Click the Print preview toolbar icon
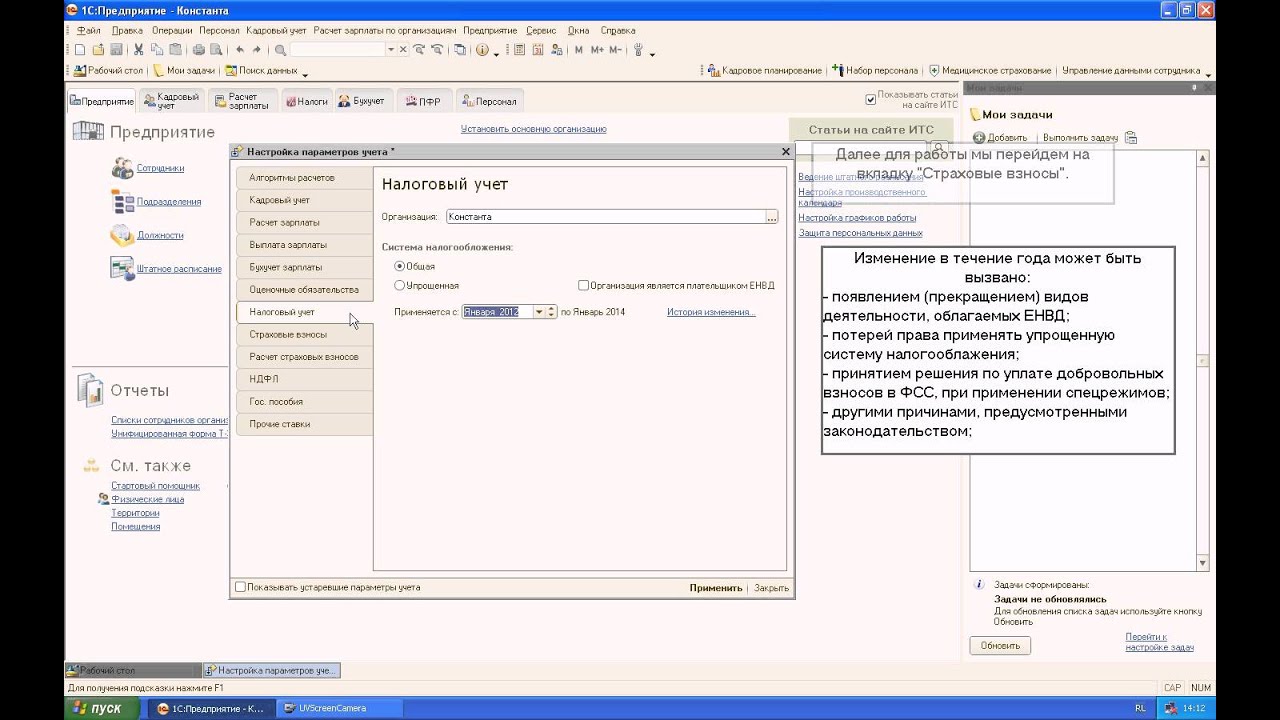 pos(216,50)
